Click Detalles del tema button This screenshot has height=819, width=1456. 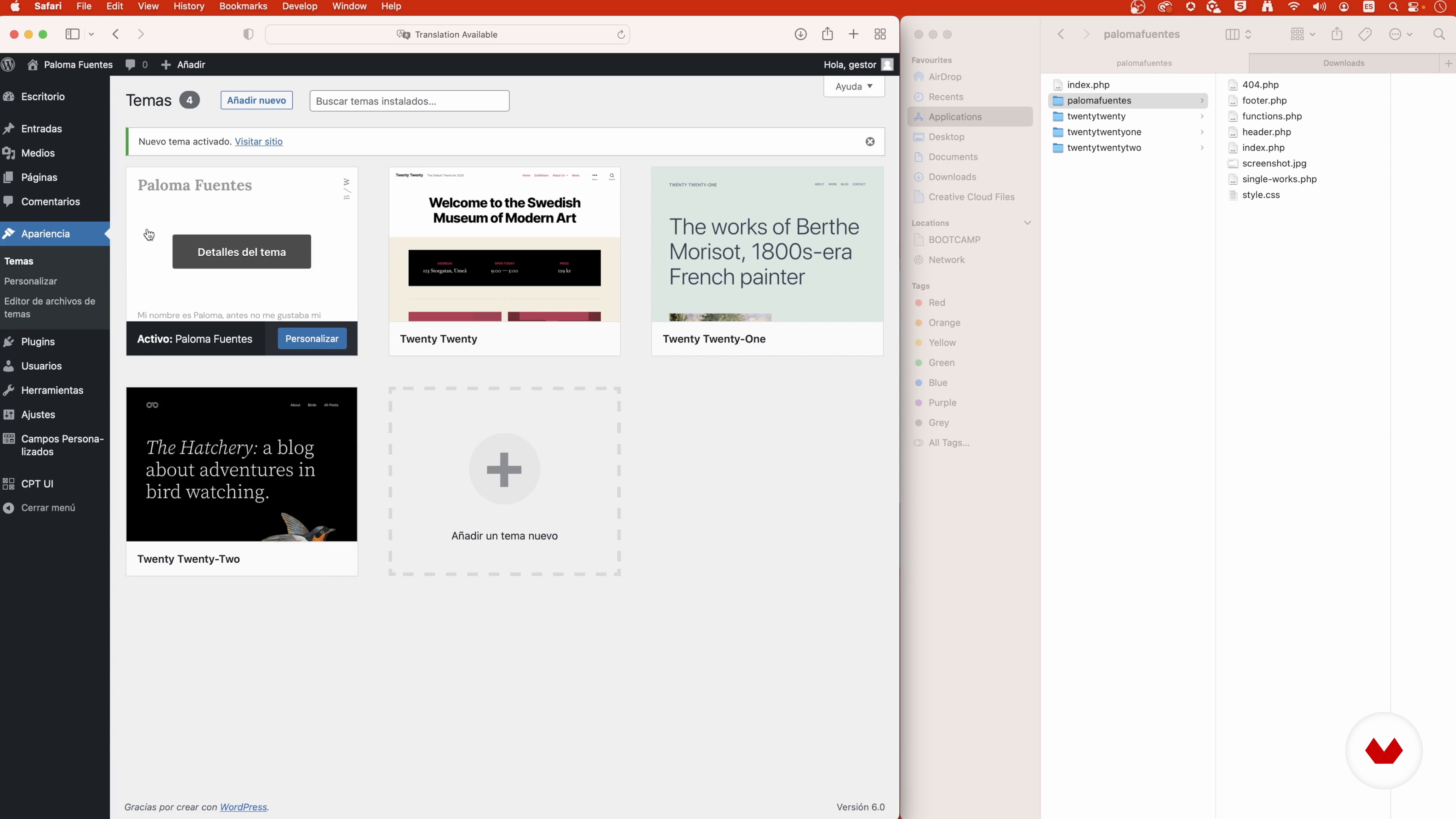click(x=242, y=252)
